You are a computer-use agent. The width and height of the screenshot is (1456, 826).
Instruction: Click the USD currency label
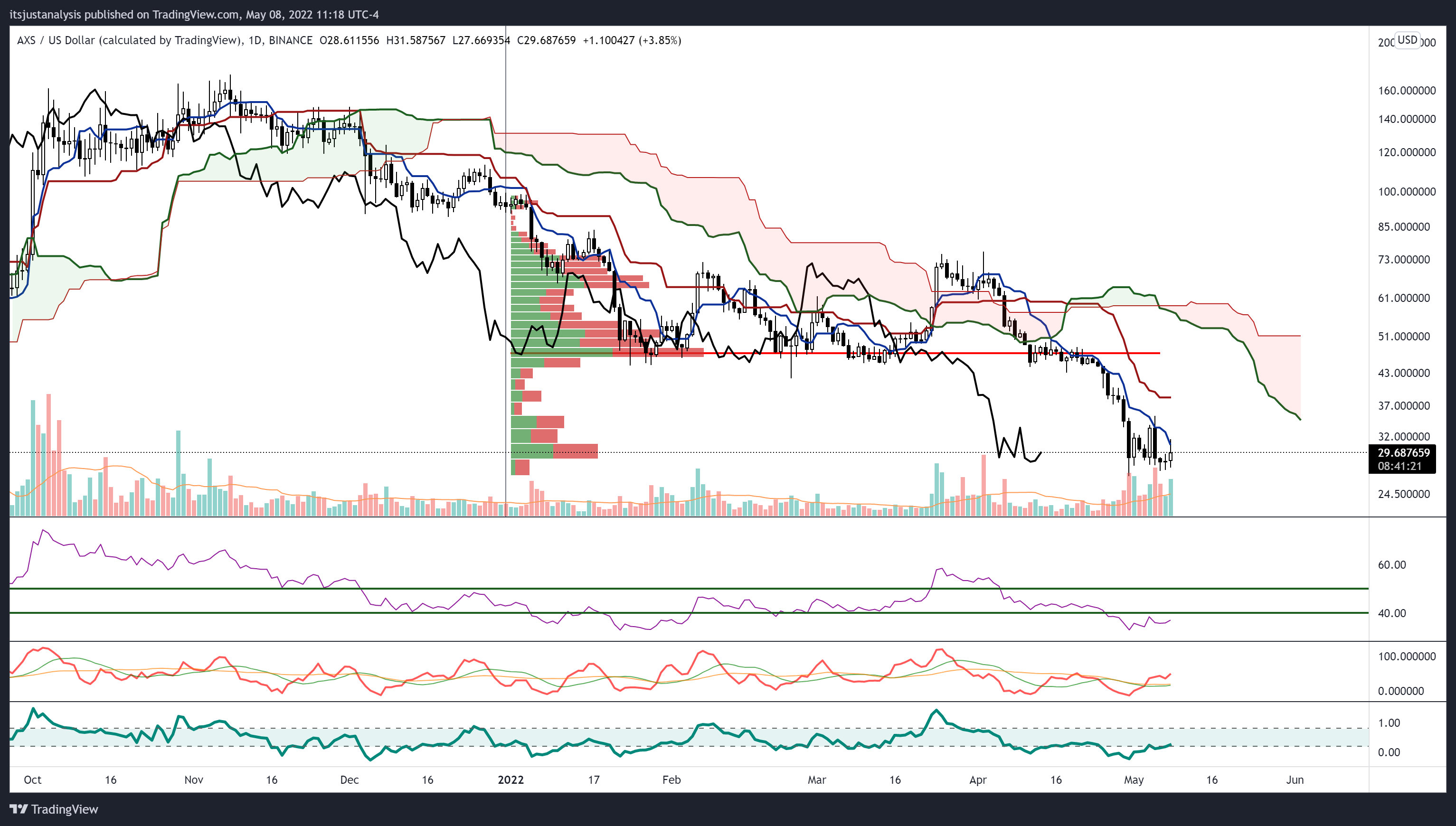click(x=1407, y=40)
